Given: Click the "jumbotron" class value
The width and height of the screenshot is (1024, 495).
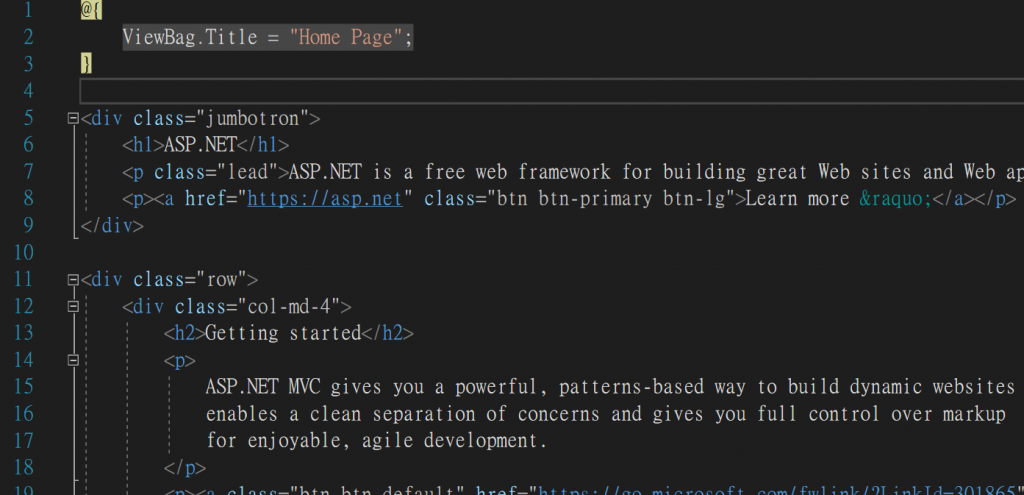Looking at the screenshot, I should pos(252,118).
